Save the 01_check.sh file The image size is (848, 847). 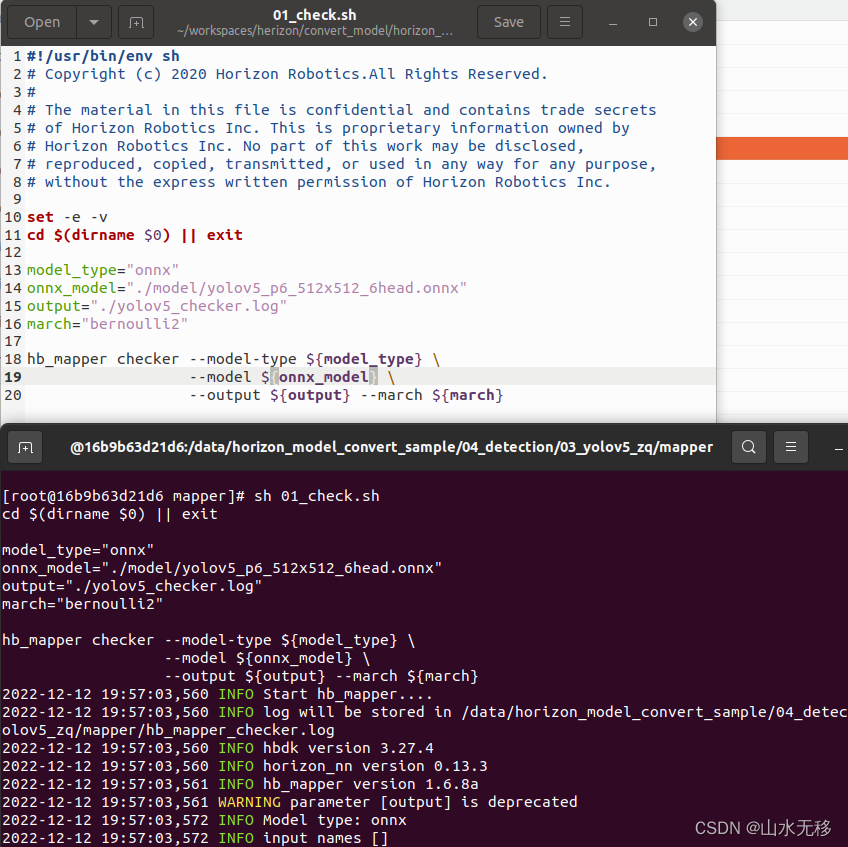coord(508,22)
